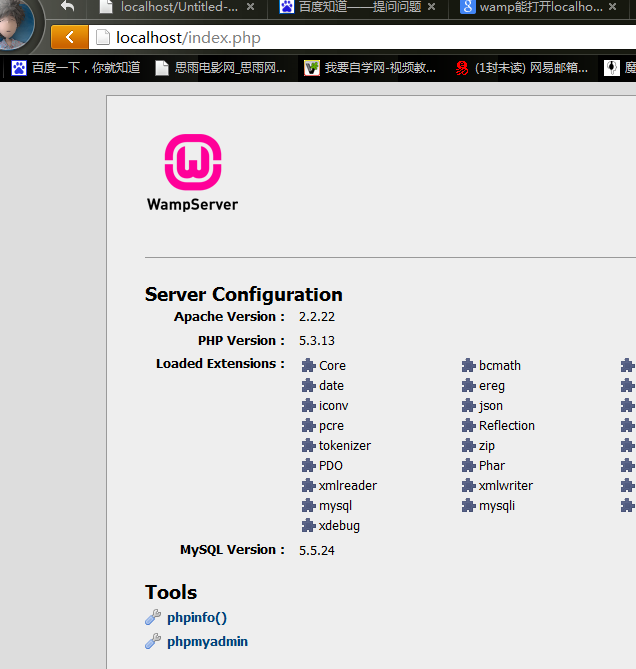636x669 pixels.
Task: Click the puzzle icon beside xdebug
Action: tap(308, 526)
